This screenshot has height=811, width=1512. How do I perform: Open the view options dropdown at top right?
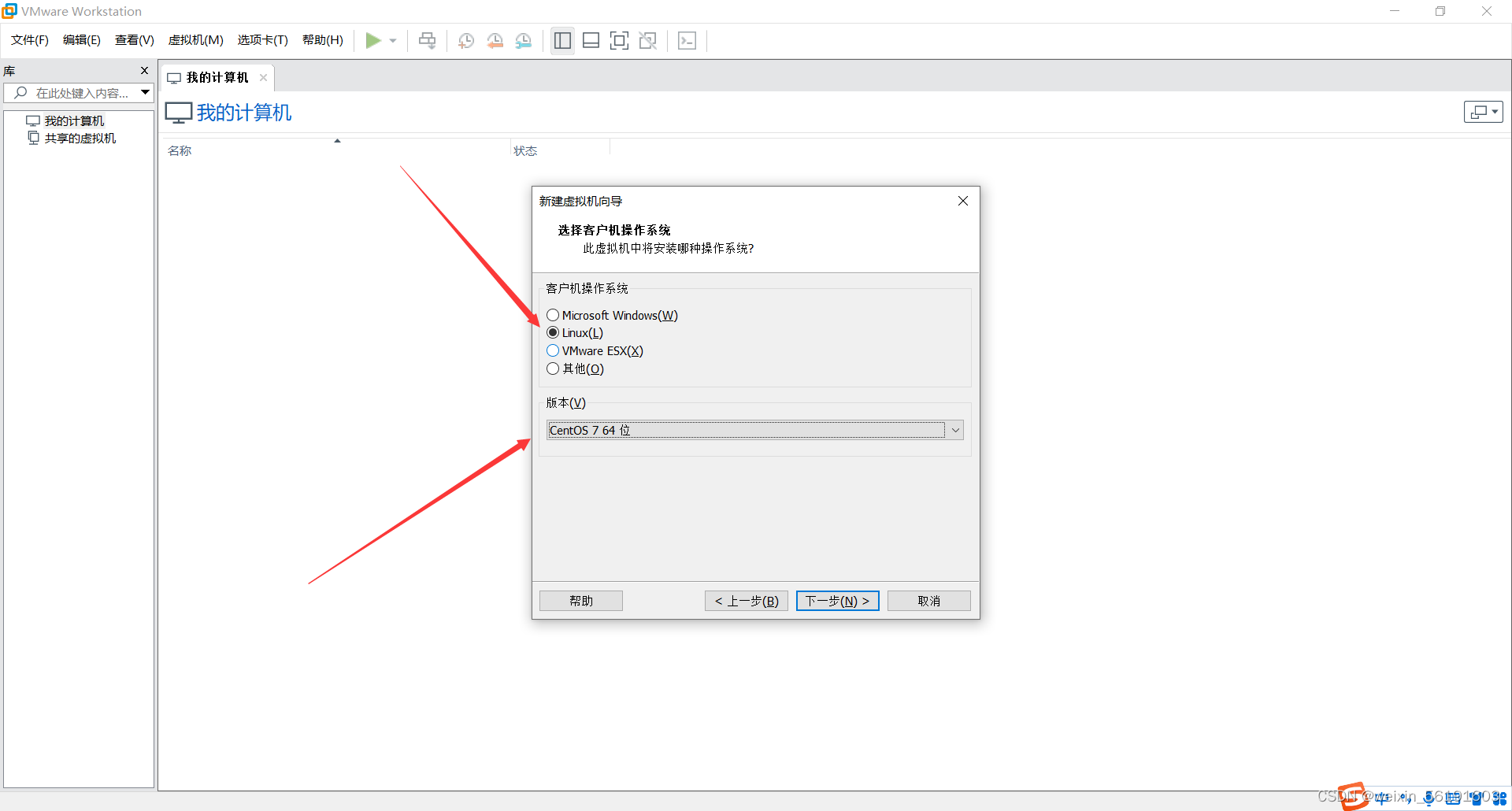[1484, 112]
